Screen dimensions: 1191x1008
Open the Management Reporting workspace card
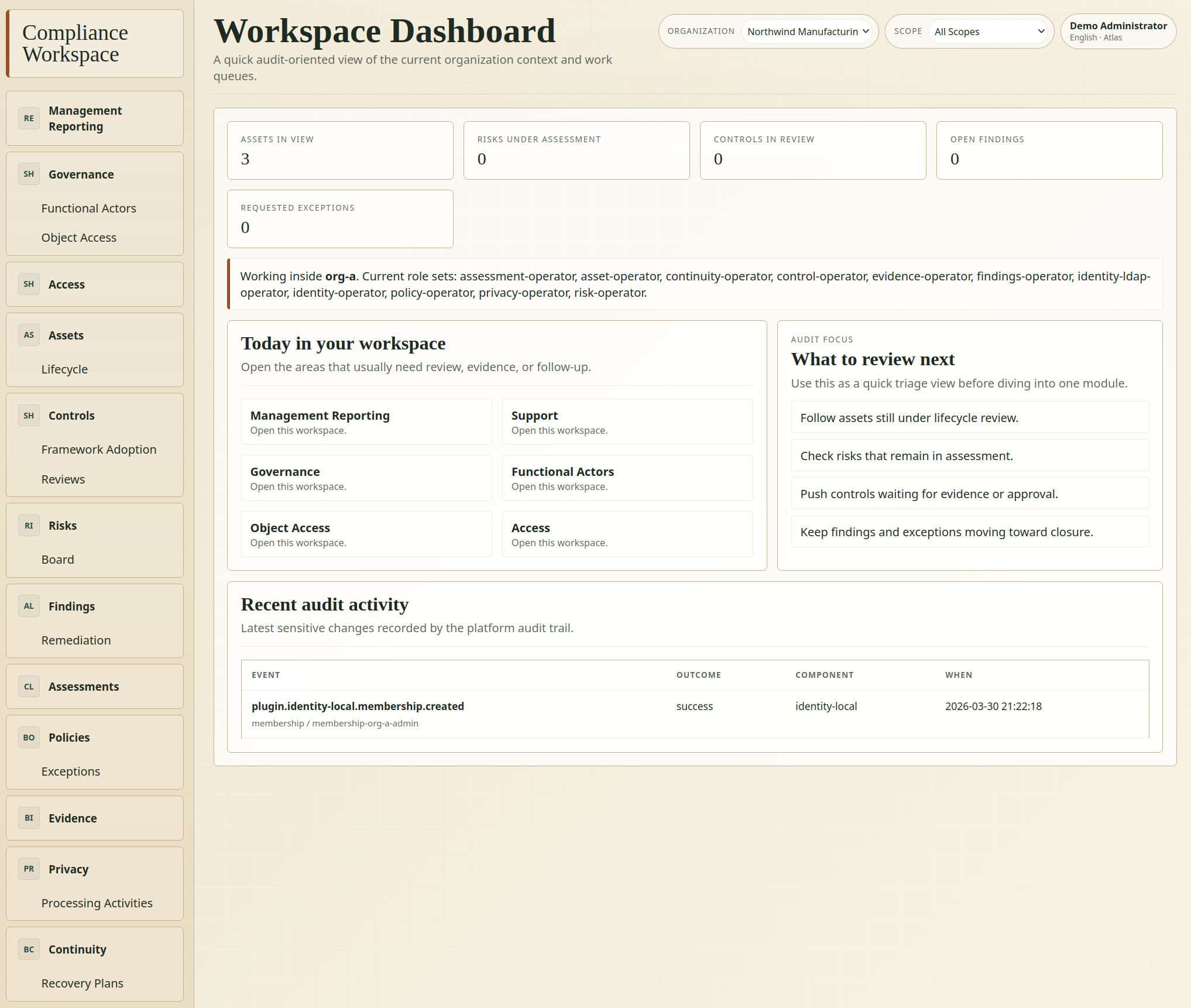click(366, 422)
